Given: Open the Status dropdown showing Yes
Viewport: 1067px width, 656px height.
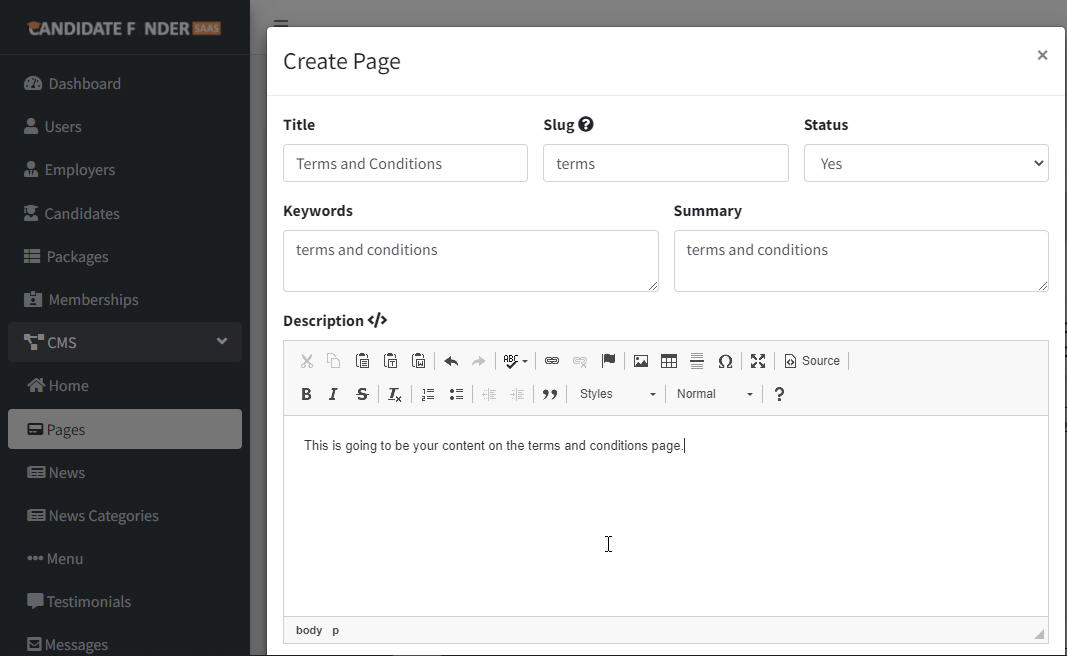Looking at the screenshot, I should tap(925, 163).
